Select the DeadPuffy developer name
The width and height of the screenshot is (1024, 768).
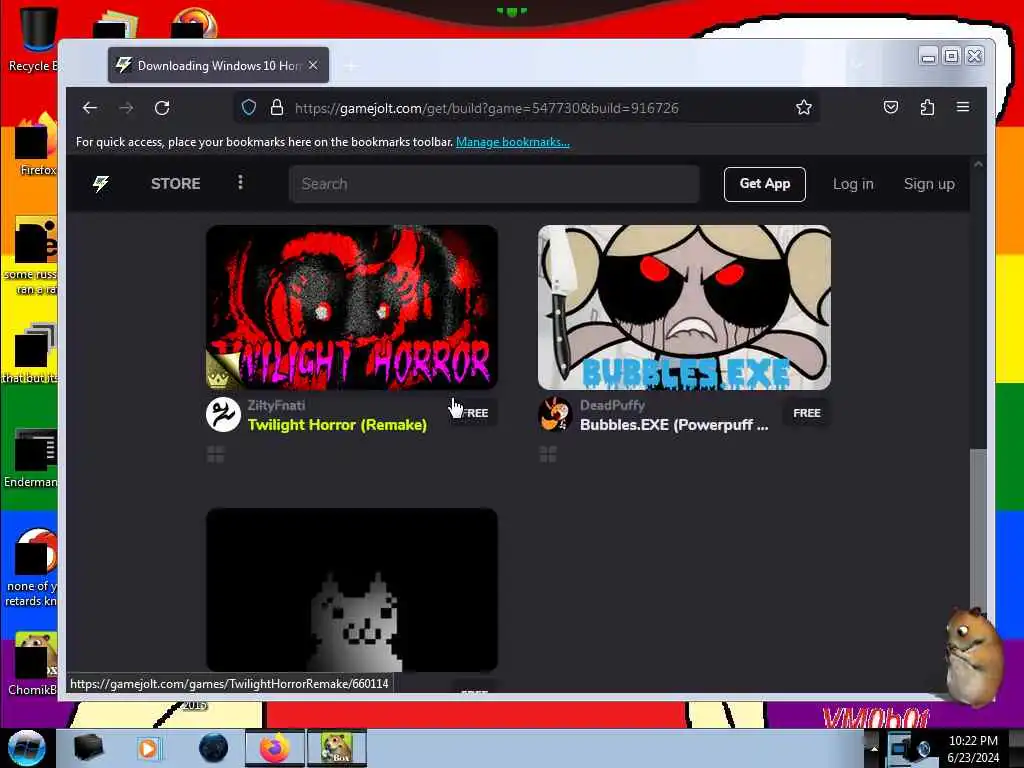coord(612,405)
